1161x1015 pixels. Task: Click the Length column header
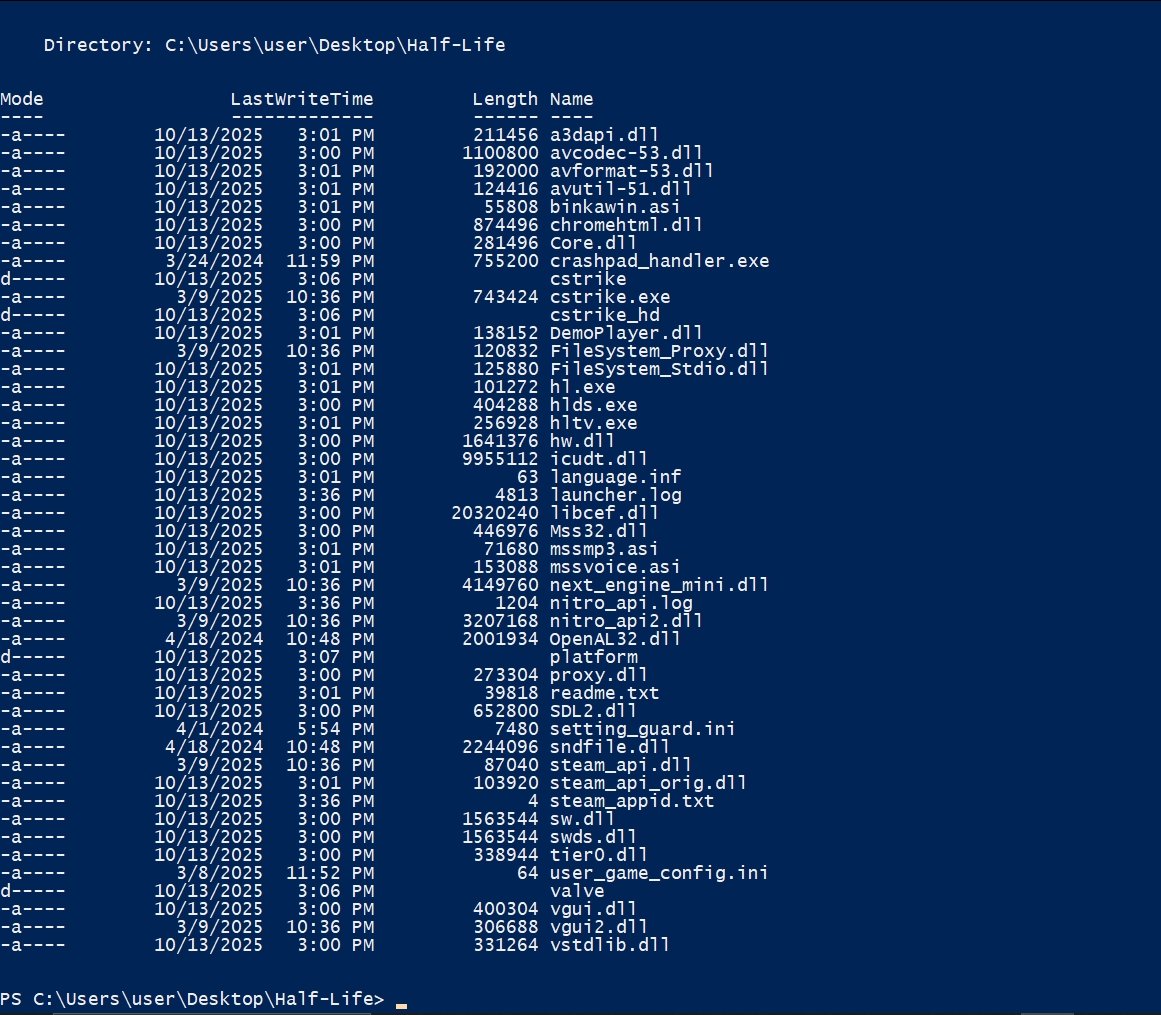pyautogui.click(x=504, y=99)
